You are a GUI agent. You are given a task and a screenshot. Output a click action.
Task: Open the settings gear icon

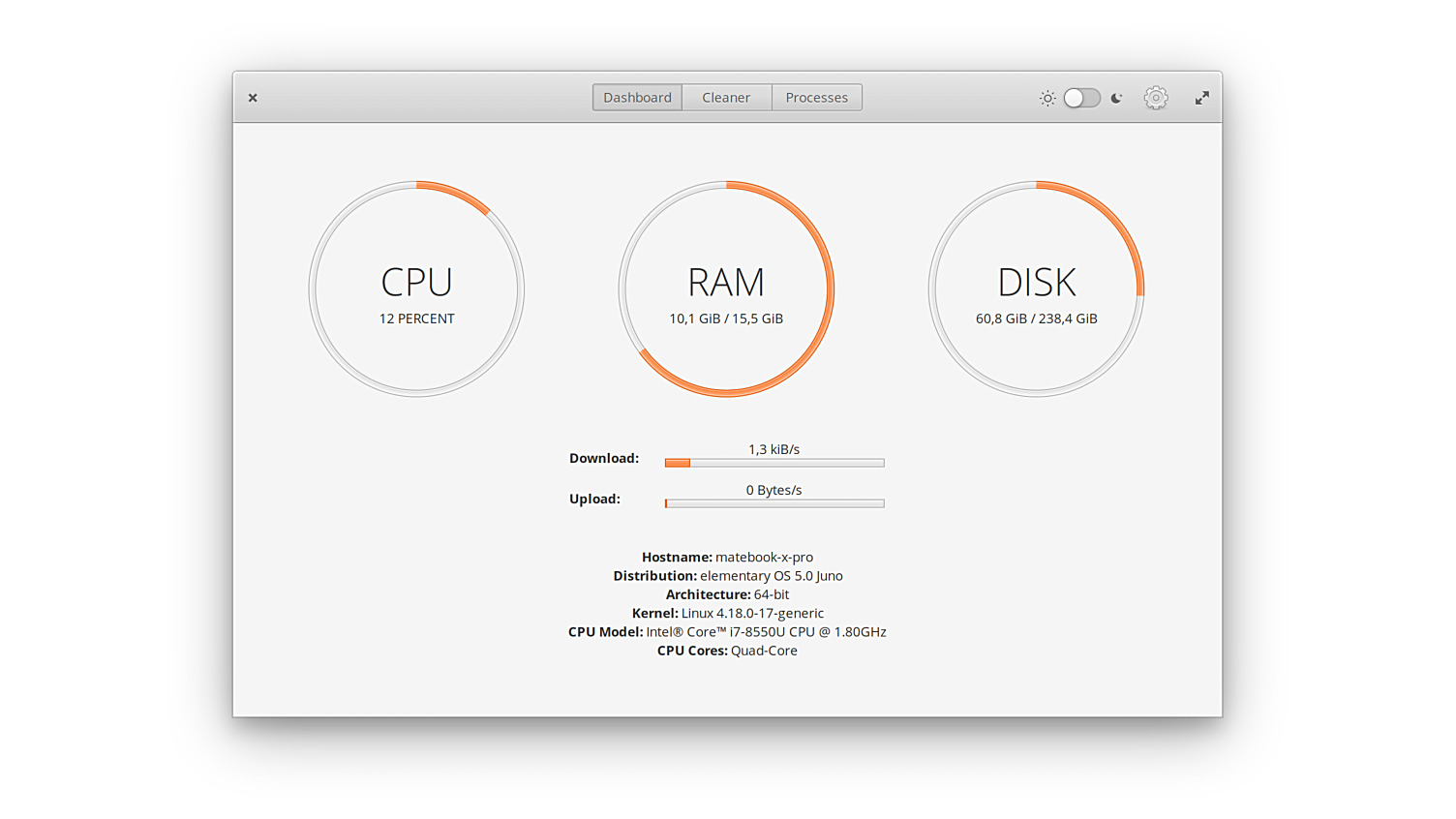tap(1155, 98)
